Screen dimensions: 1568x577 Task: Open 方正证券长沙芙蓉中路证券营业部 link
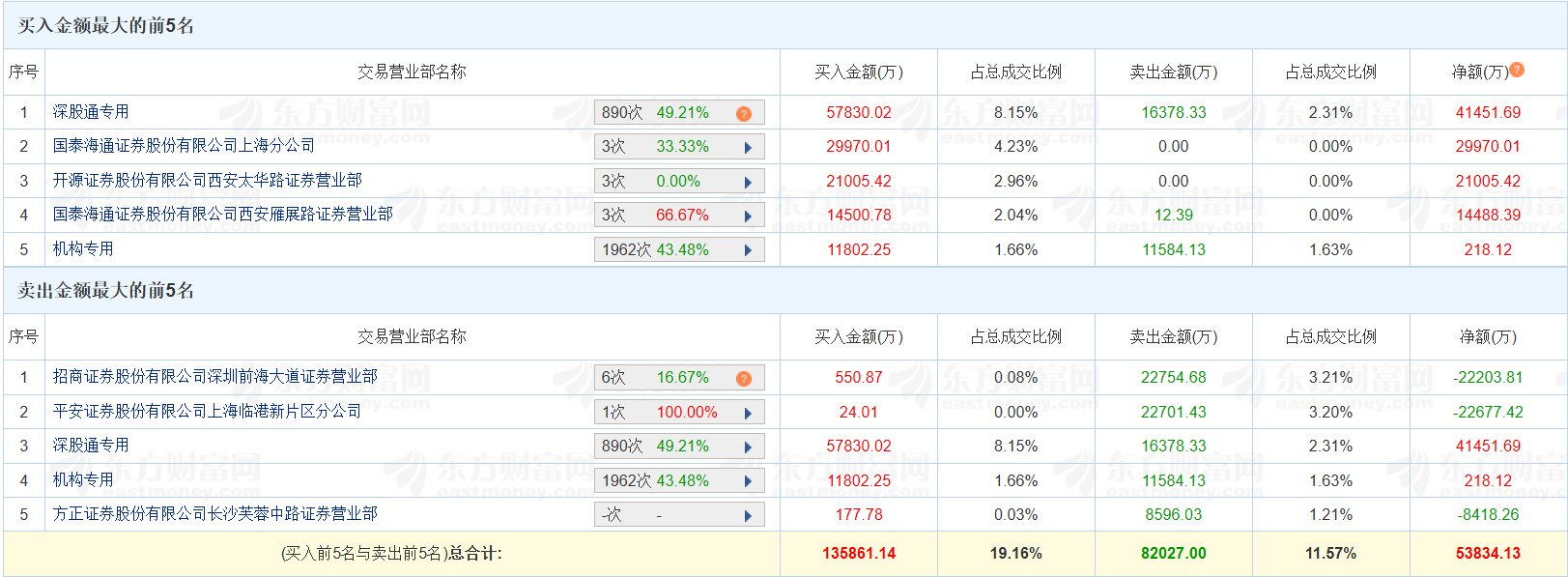pyautogui.click(x=214, y=514)
